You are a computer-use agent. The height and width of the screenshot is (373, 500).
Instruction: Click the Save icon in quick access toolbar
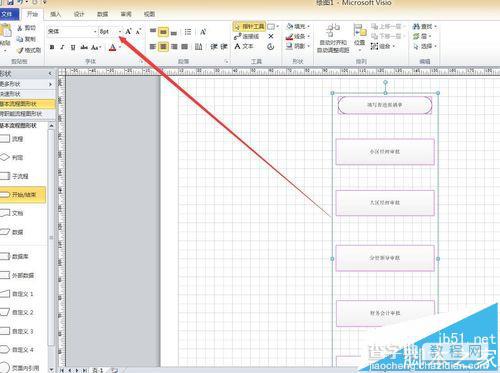[10, 3]
